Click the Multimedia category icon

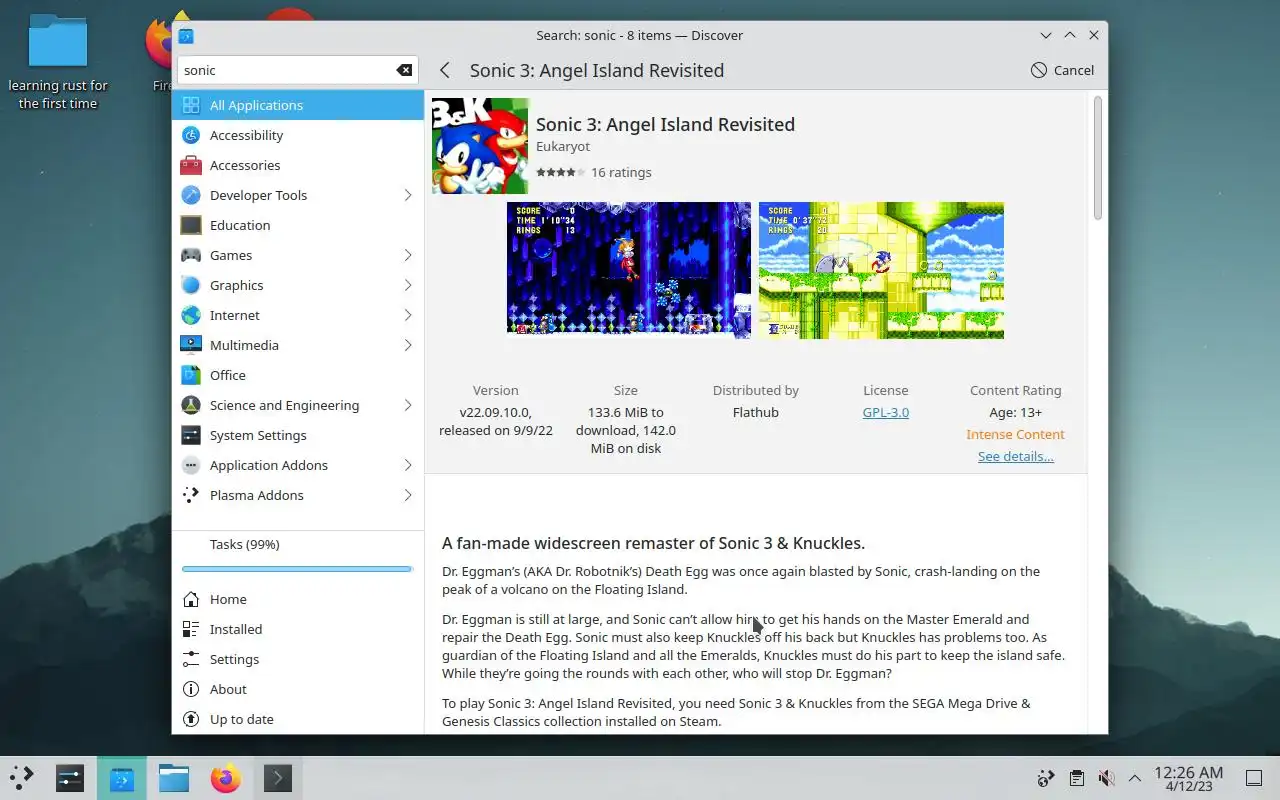191,345
